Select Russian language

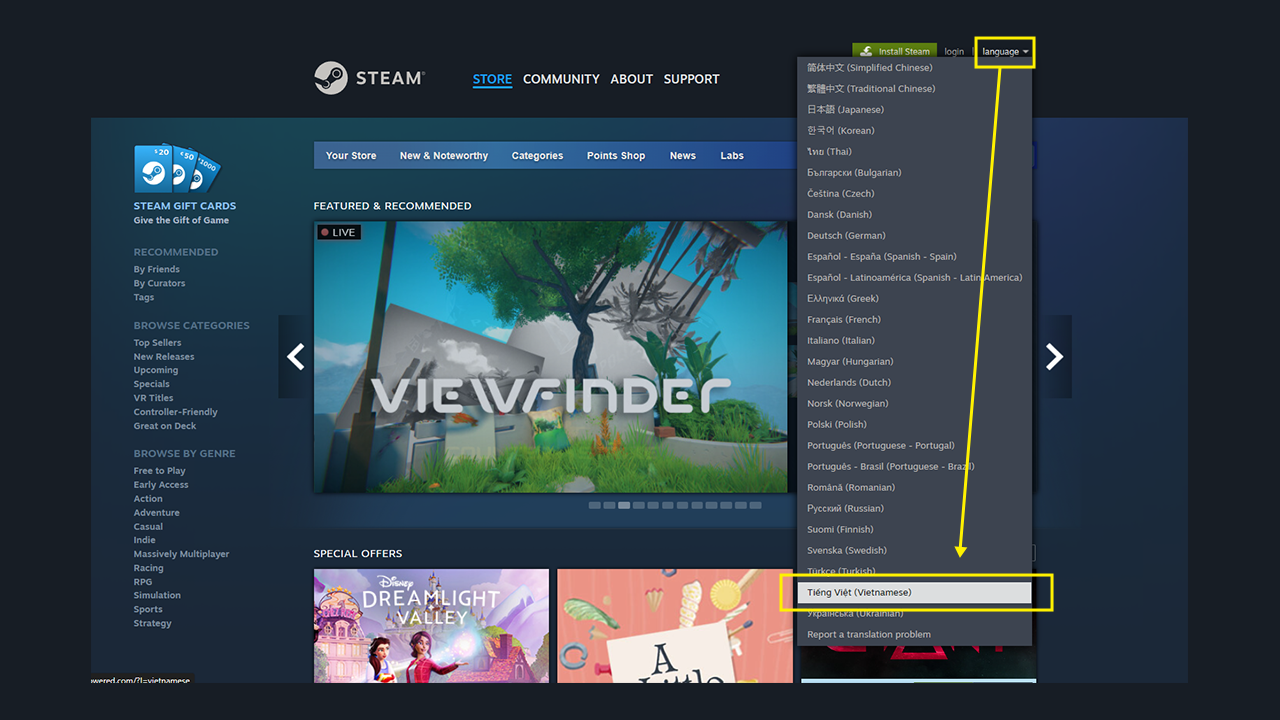(915, 509)
